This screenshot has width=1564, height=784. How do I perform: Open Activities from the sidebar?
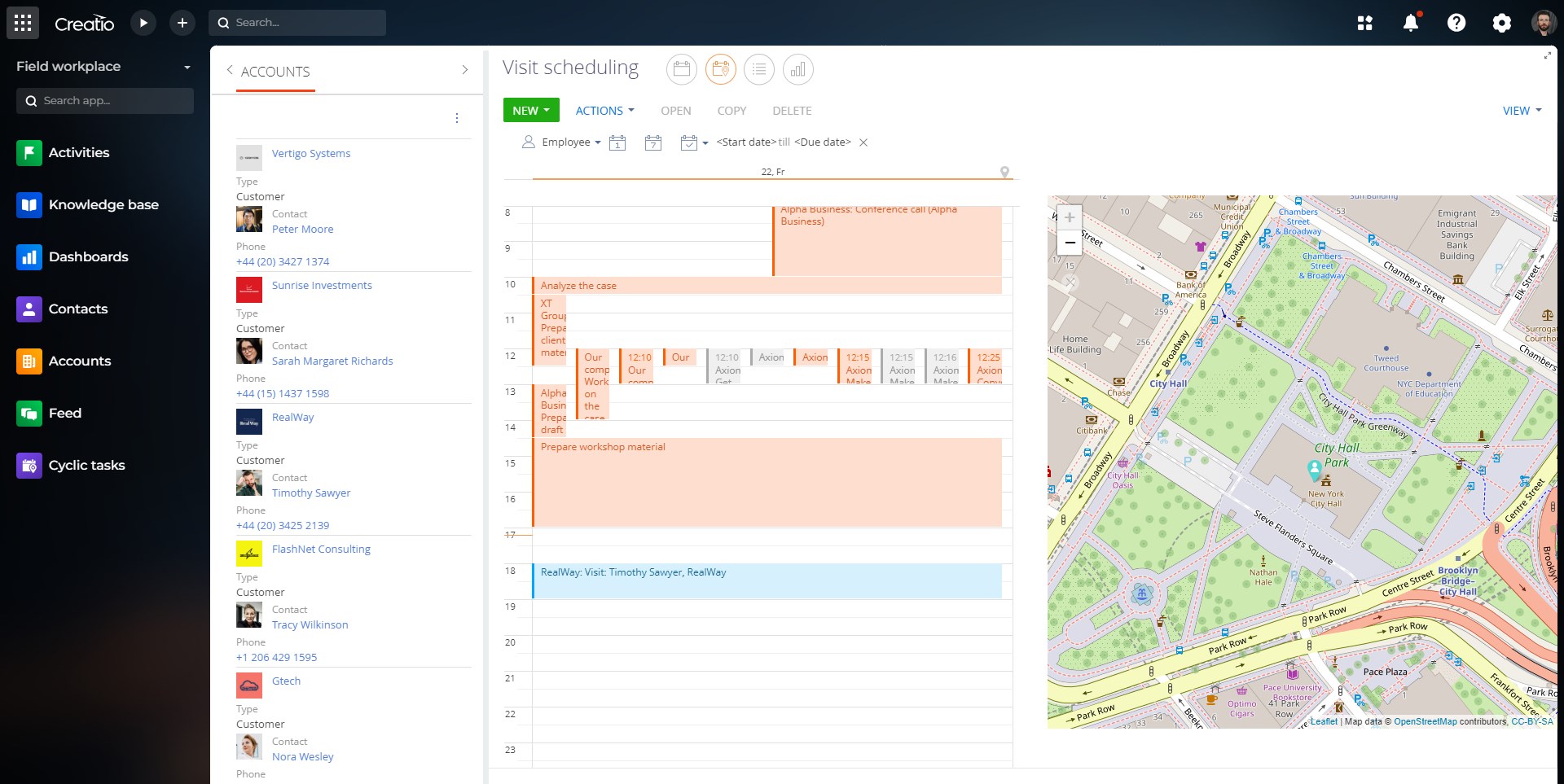(x=78, y=152)
